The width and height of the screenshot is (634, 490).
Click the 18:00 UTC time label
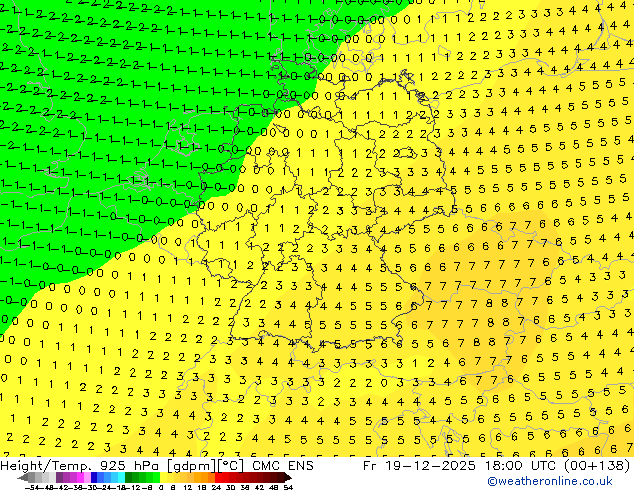pyautogui.click(x=523, y=466)
